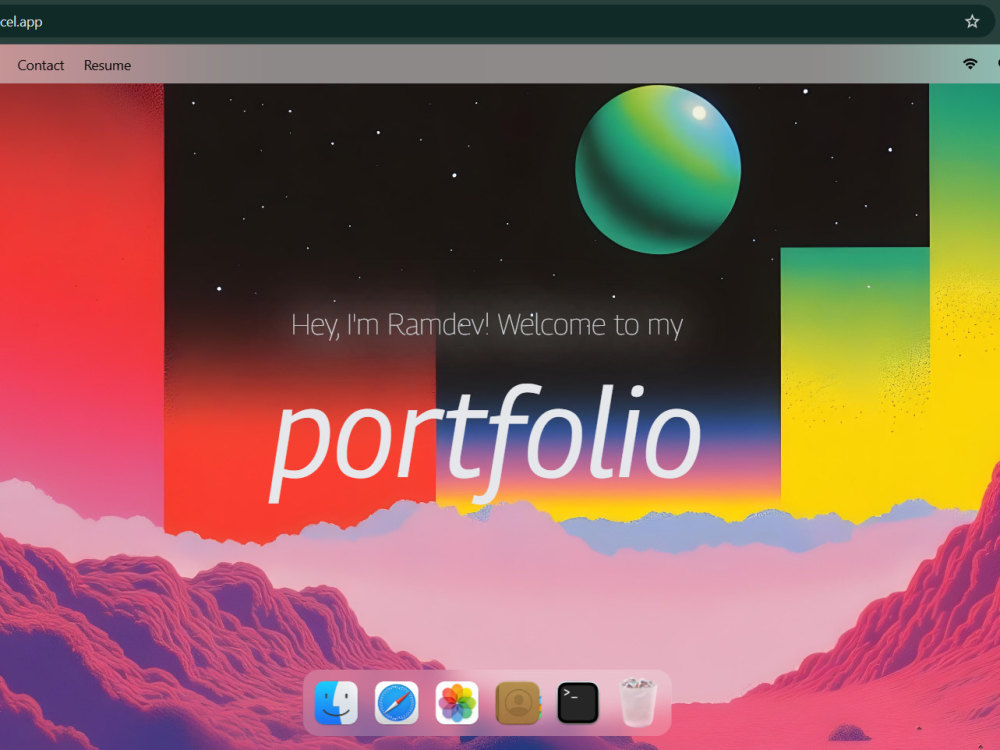This screenshot has width=1000, height=750.
Task: Launch Terminal from the dock
Action: point(578,703)
